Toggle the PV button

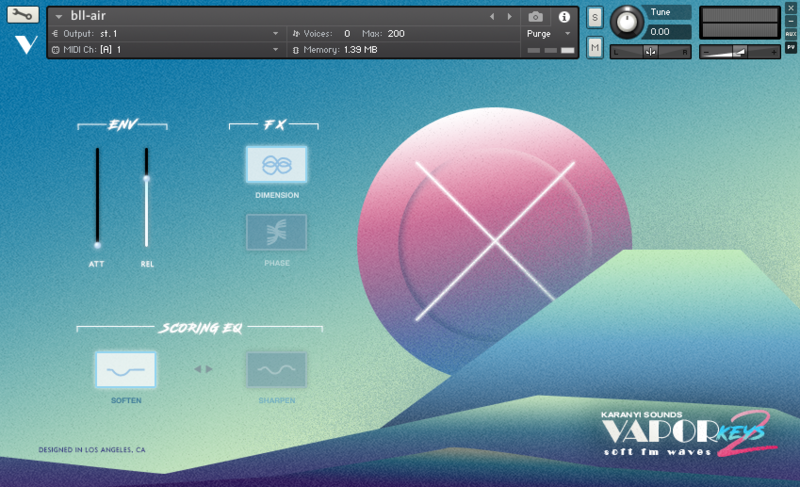(791, 47)
